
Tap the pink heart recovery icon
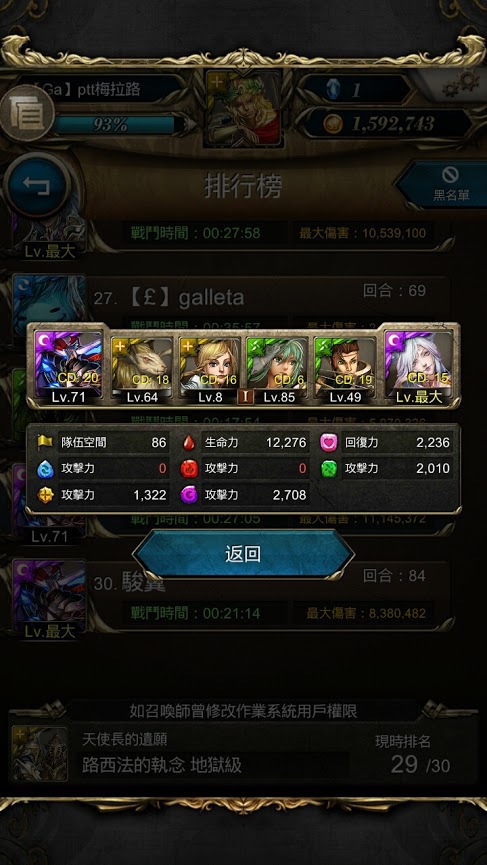click(329, 442)
